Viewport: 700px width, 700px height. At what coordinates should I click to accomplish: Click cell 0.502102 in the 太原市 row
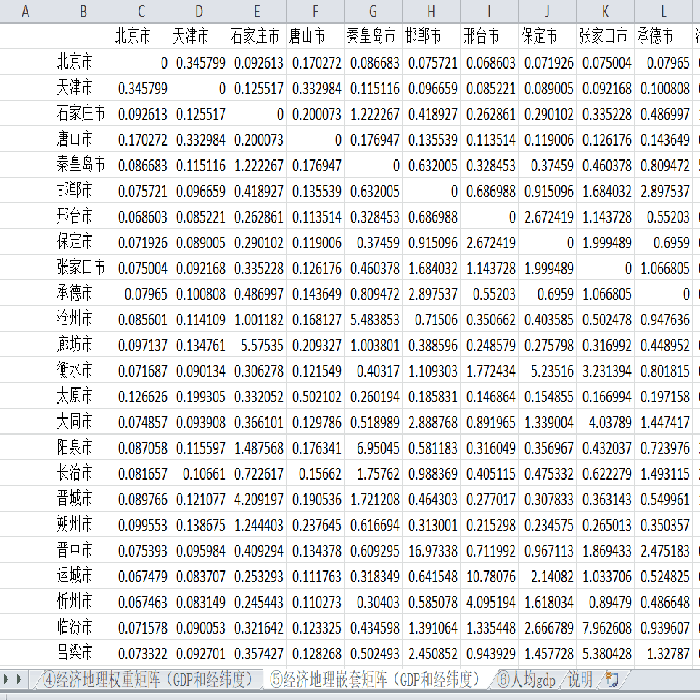click(x=315, y=396)
